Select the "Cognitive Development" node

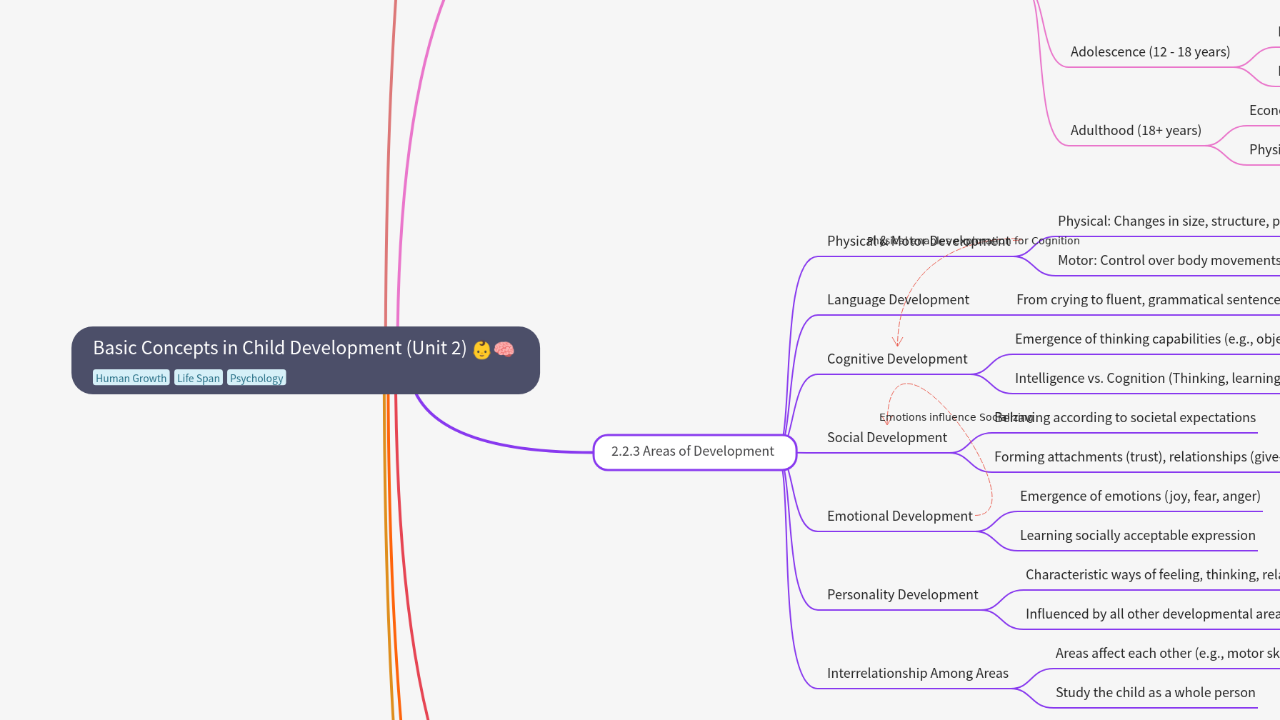tap(897, 358)
